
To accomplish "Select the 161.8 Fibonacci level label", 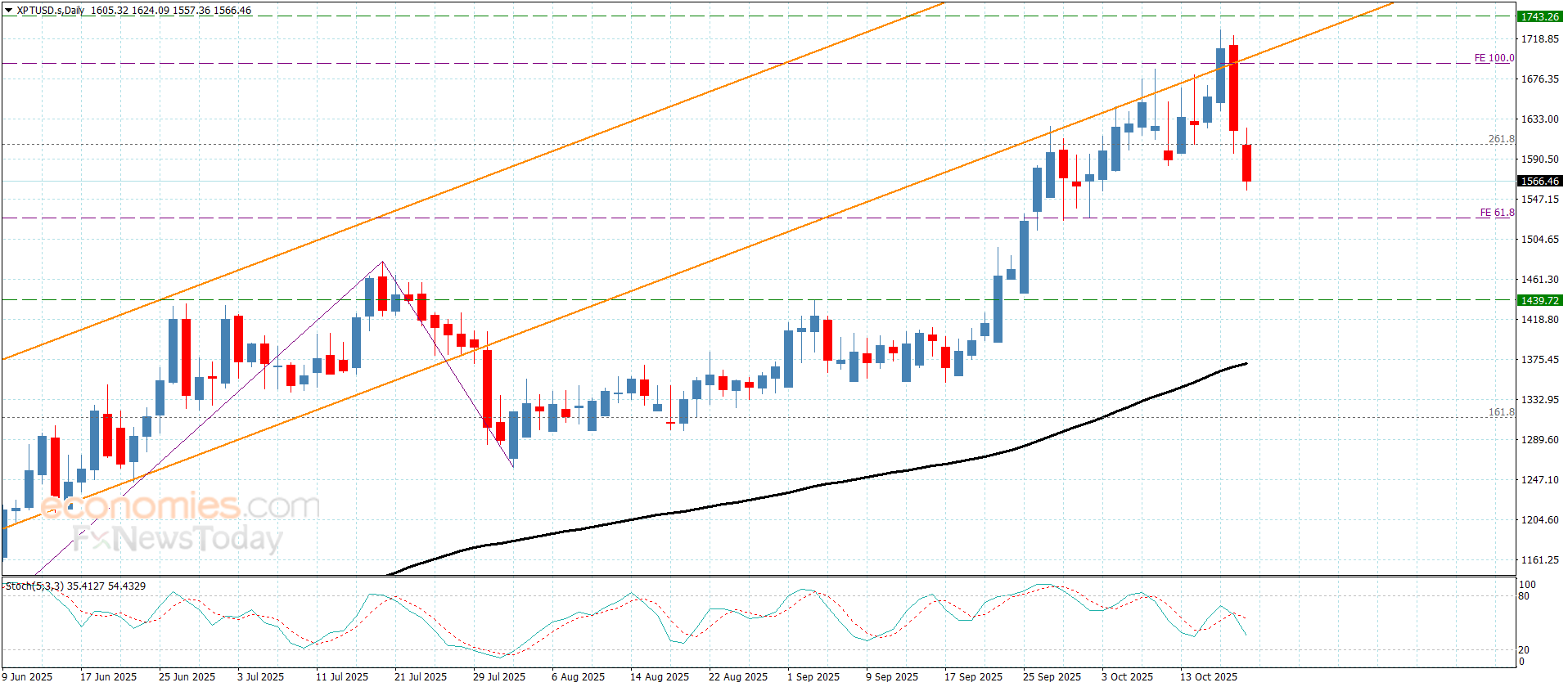I will point(1501,412).
